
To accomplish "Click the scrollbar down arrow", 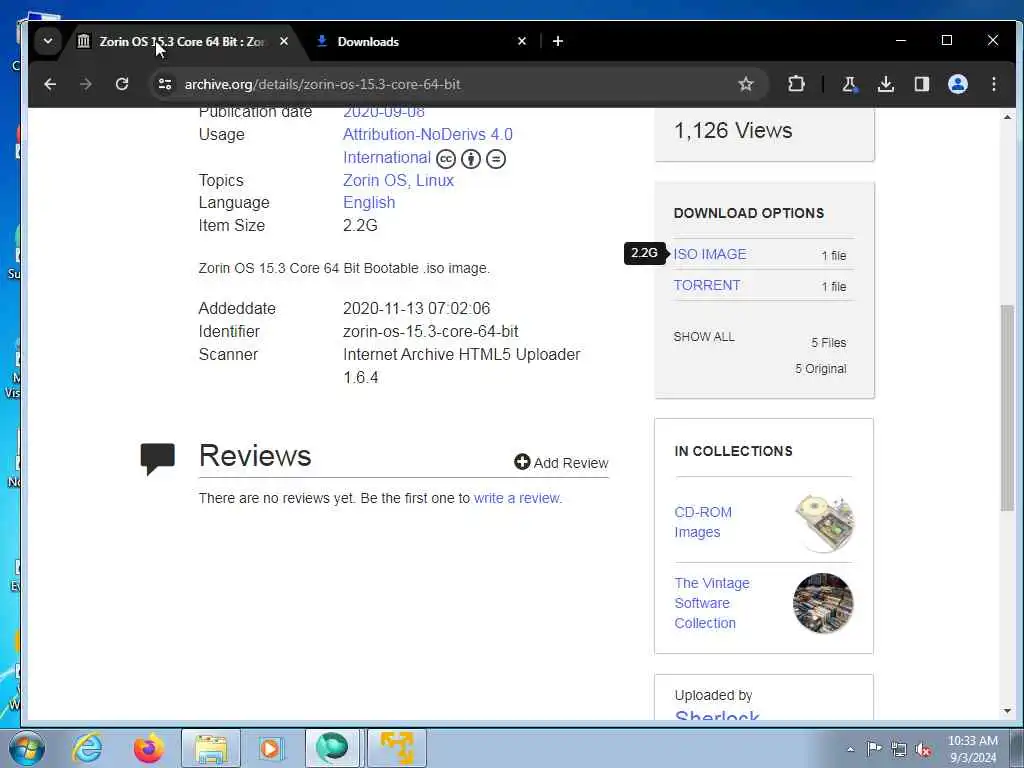I will pyautogui.click(x=1007, y=711).
